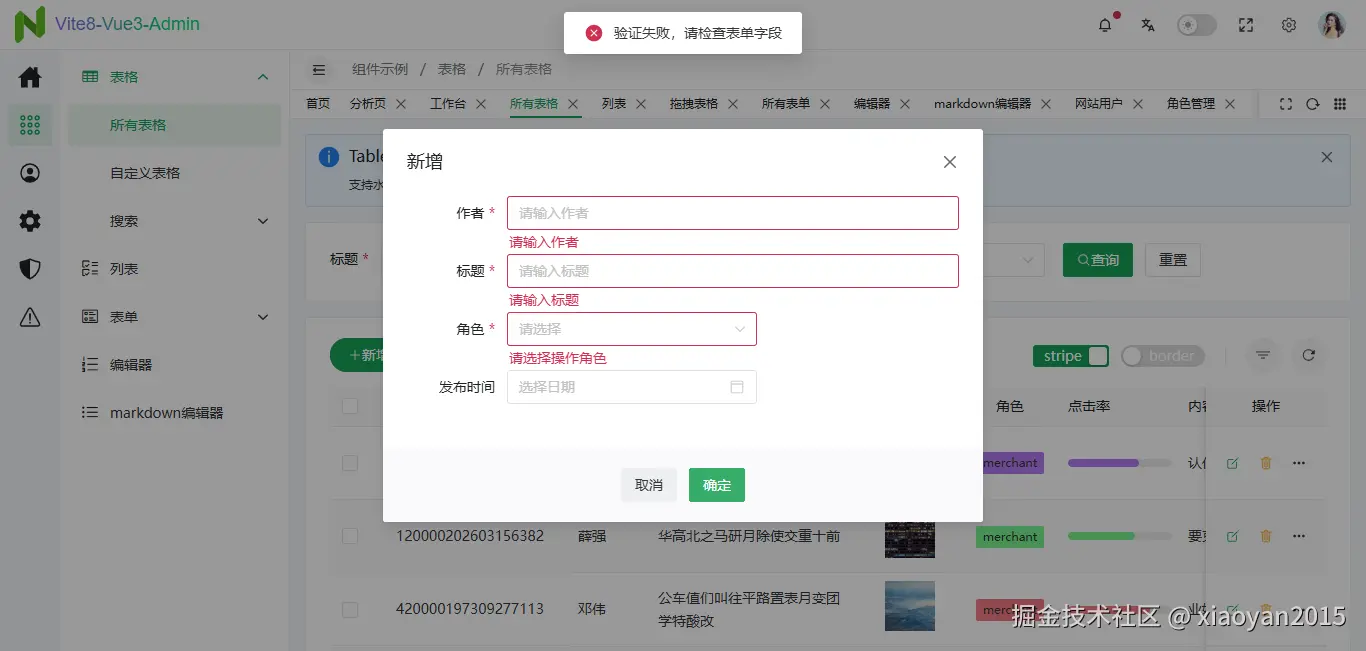1366x651 pixels.
Task: Close the 所有表格 tab
Action: pyautogui.click(x=573, y=104)
